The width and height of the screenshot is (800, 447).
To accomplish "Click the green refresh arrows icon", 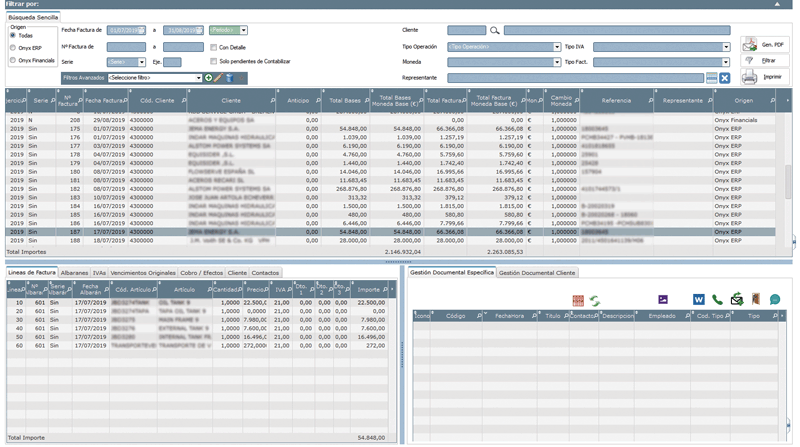I will click(x=593, y=300).
